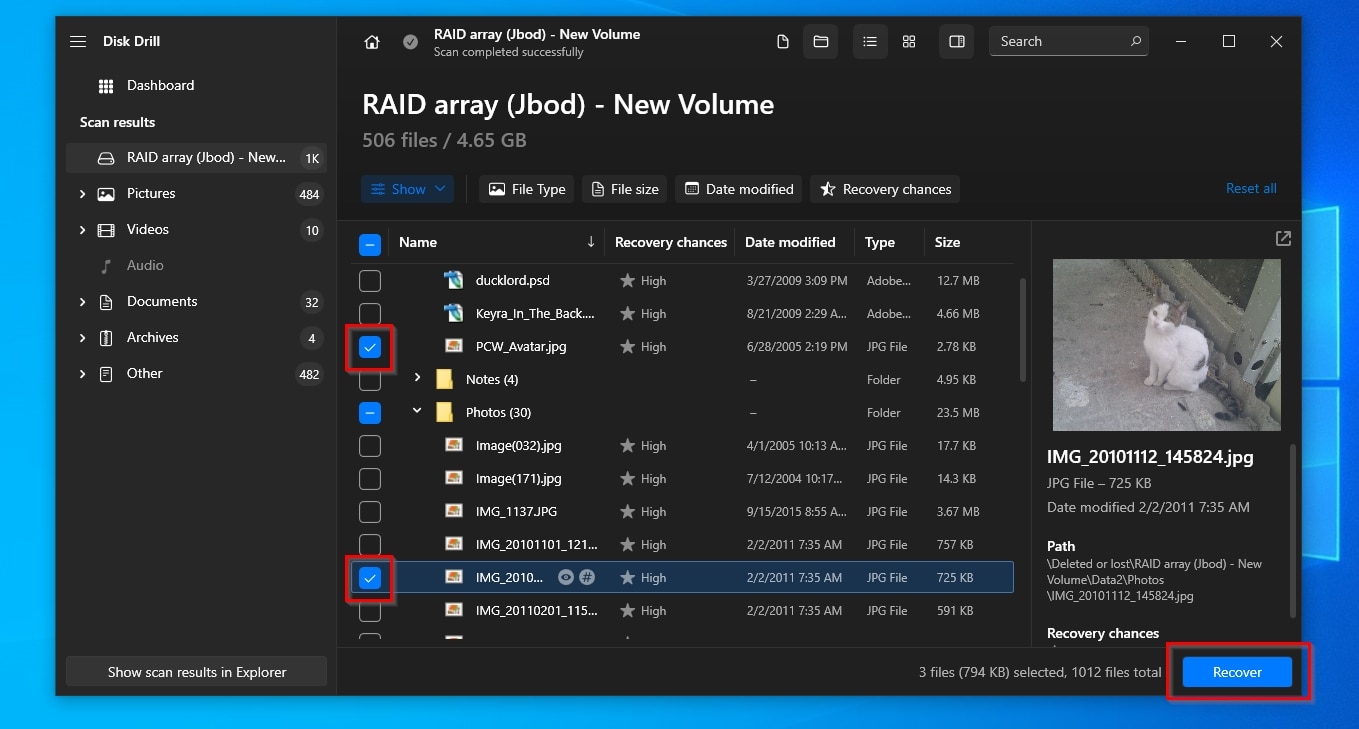Image resolution: width=1359 pixels, height=729 pixels.
Task: Open preview in external window icon
Action: point(1283,239)
